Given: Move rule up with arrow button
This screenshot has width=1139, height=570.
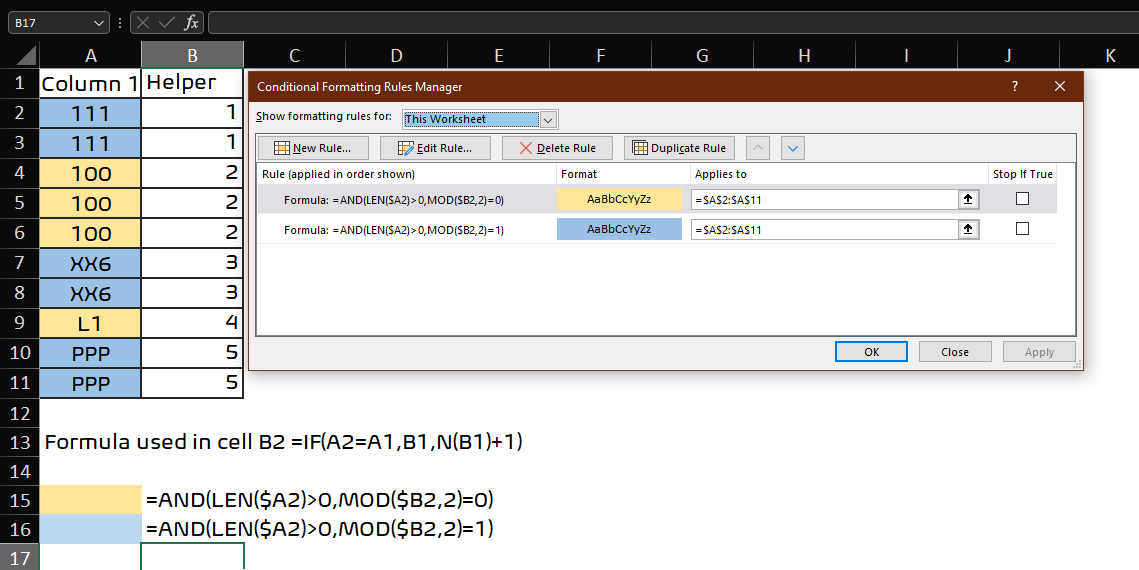Looking at the screenshot, I should point(758,148).
